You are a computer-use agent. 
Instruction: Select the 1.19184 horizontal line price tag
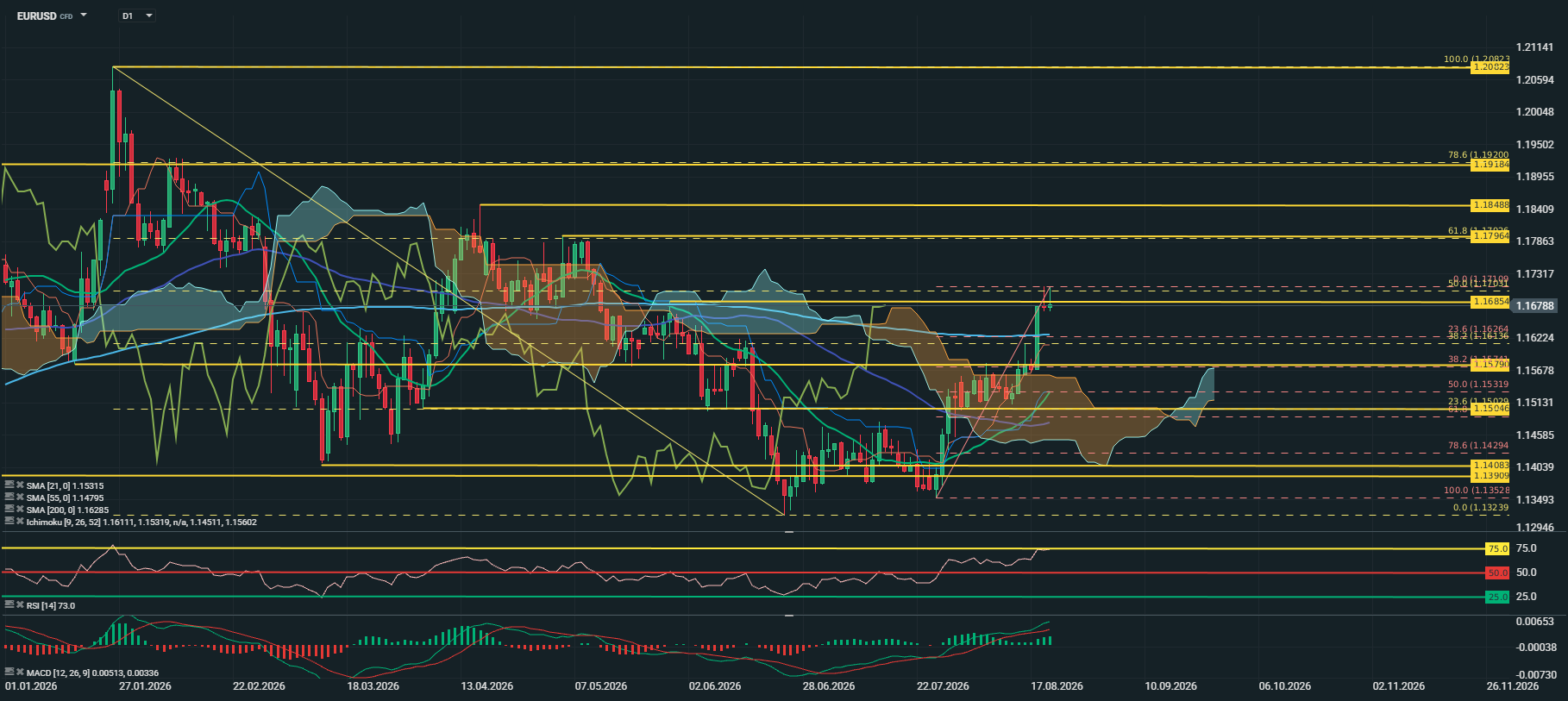[x=1490, y=164]
